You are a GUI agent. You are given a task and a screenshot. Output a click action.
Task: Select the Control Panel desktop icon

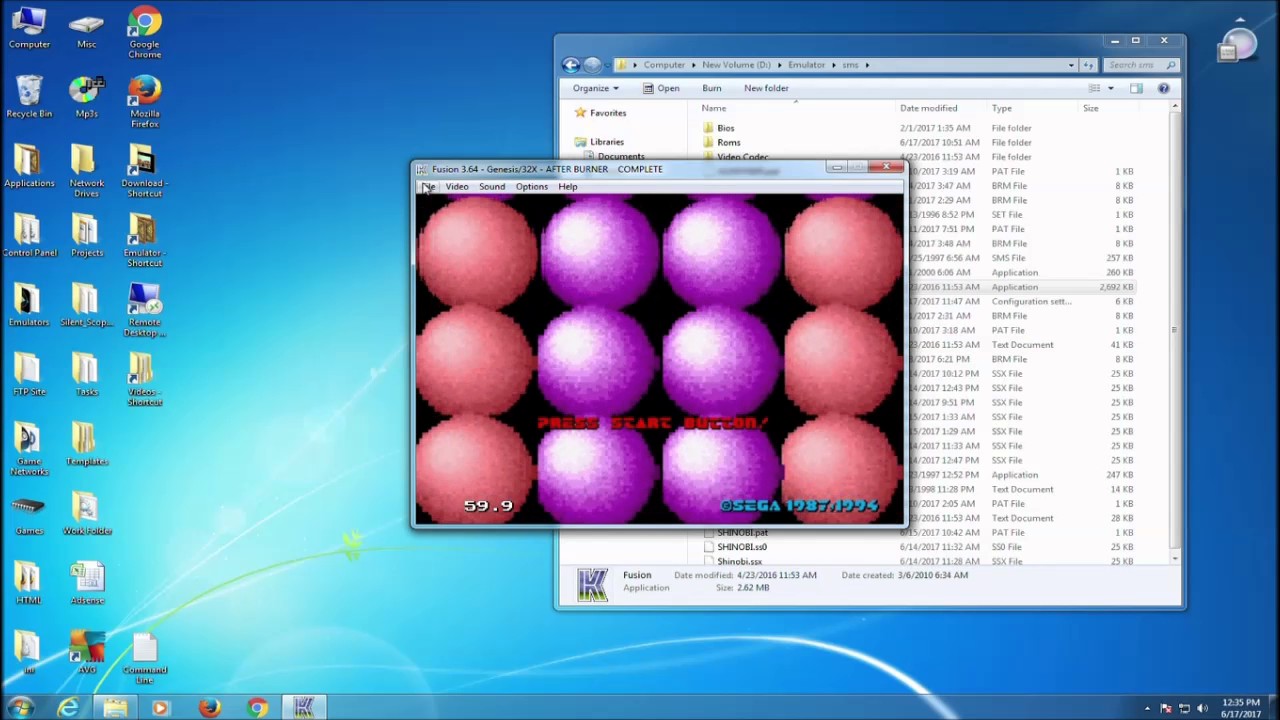click(29, 236)
